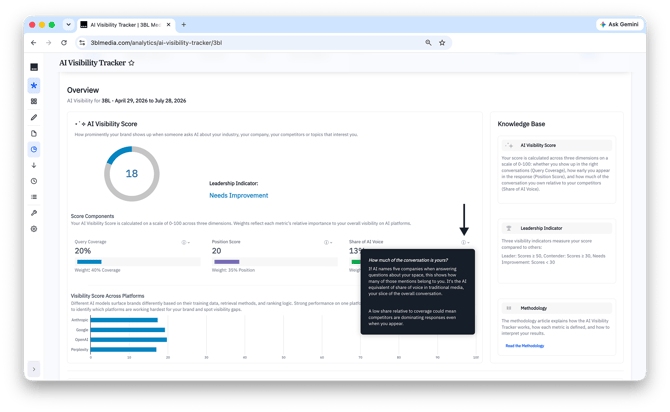The width and height of the screenshot is (670, 412).
Task: Click the list icon in sidebar
Action: 34,197
